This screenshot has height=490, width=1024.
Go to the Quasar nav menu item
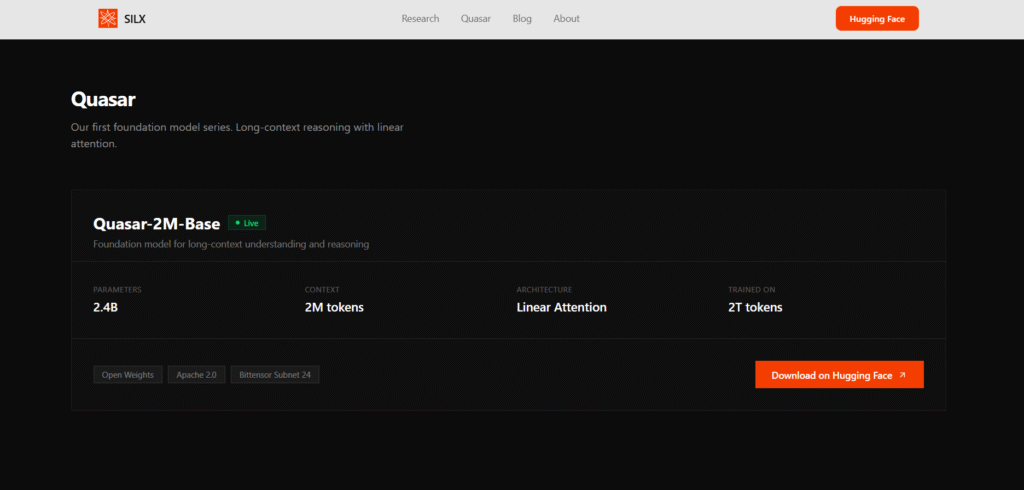(x=476, y=19)
